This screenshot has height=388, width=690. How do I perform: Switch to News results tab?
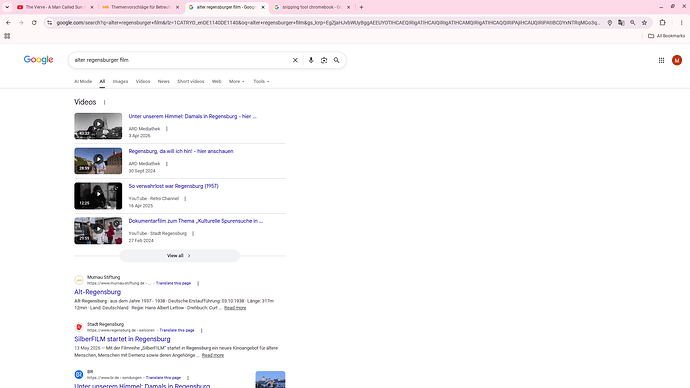click(163, 81)
